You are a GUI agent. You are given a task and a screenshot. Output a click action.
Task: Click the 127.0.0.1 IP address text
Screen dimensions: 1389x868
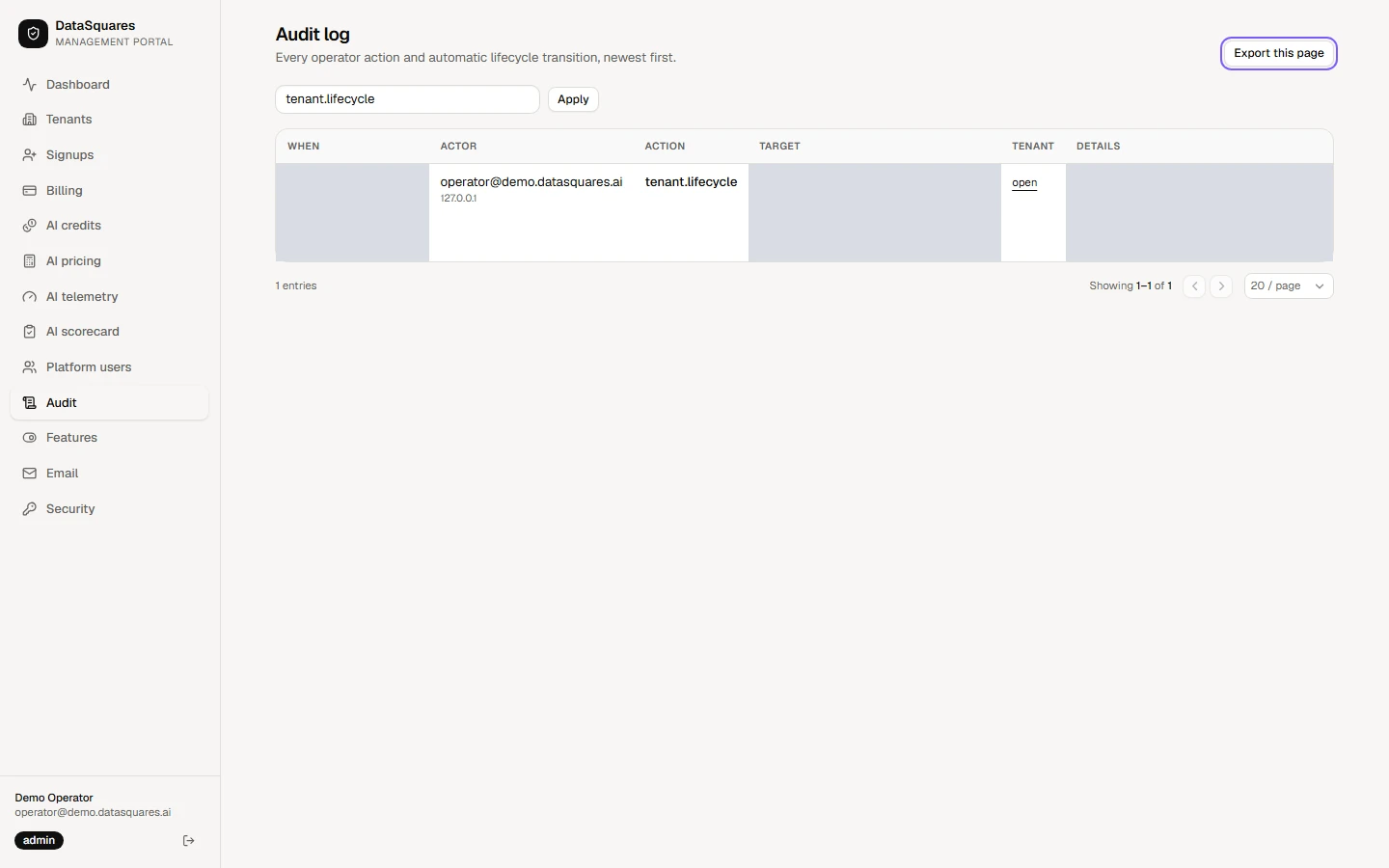458,199
